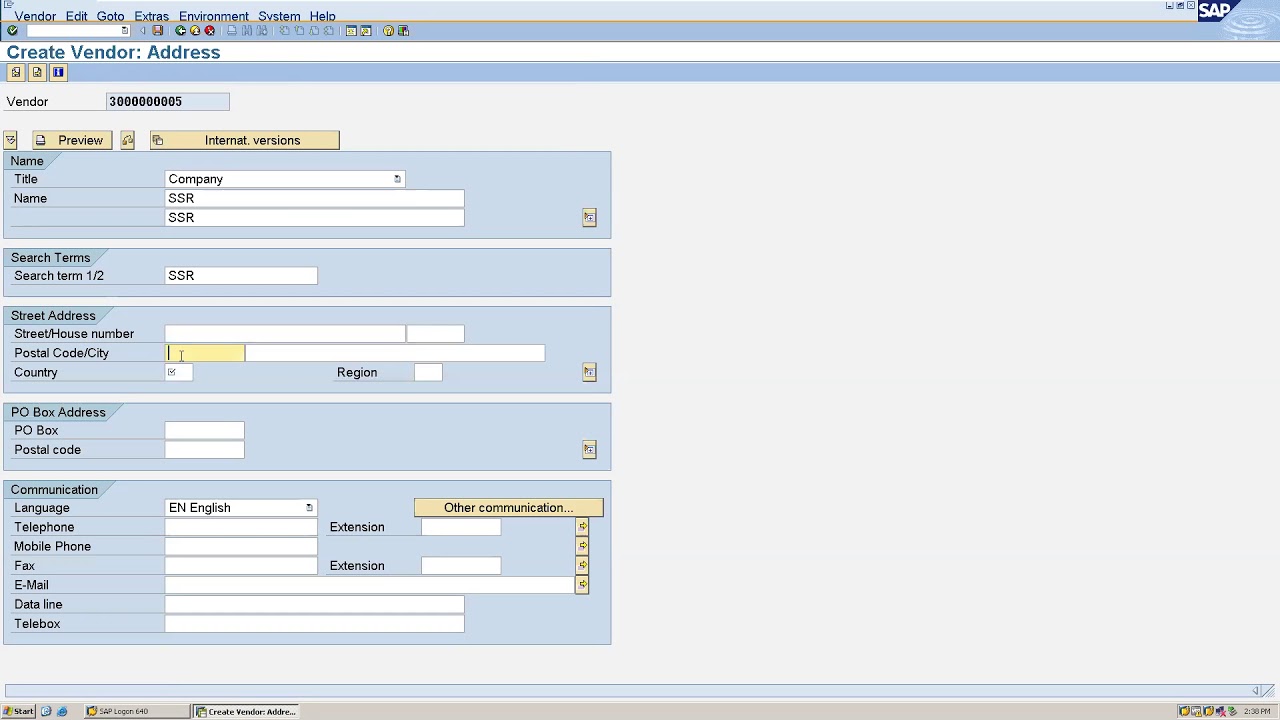Viewport: 1280px width, 720px height.
Task: Click the yellow Help question mark icon
Action: (388, 31)
